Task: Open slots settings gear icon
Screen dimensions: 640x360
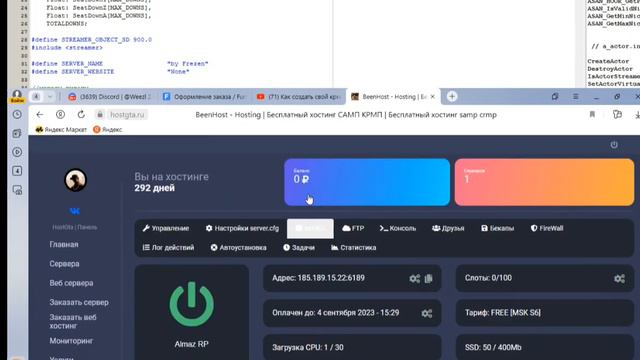Action: coord(619,278)
